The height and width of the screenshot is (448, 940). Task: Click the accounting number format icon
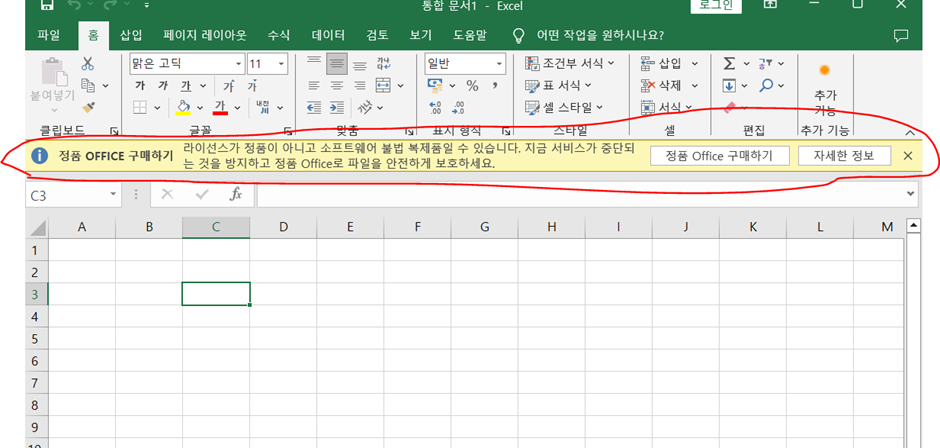(x=435, y=86)
